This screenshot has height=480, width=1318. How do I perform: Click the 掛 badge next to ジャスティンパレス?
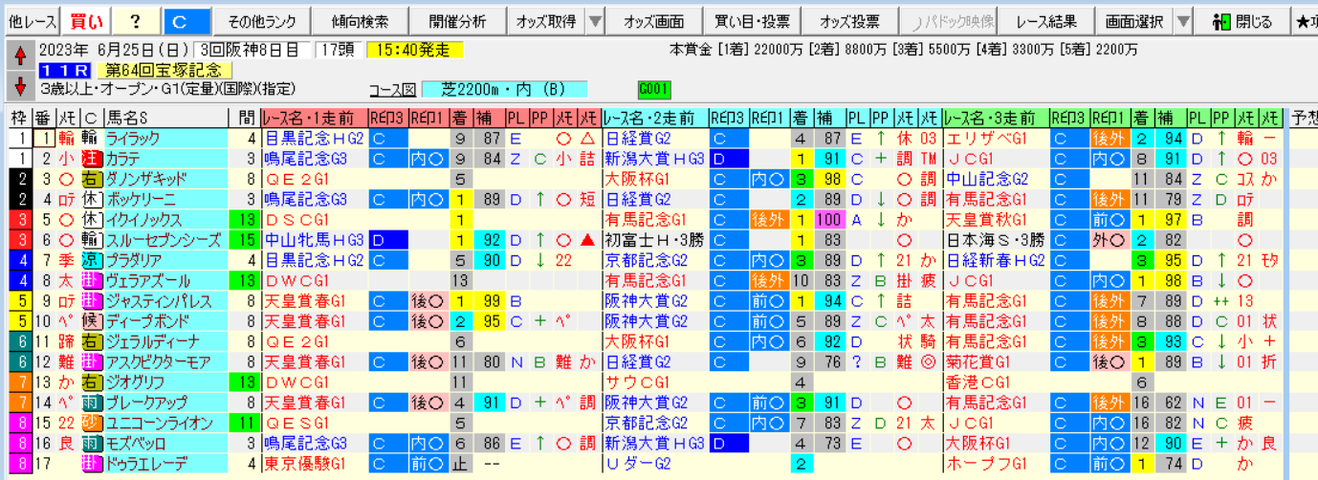(90, 301)
